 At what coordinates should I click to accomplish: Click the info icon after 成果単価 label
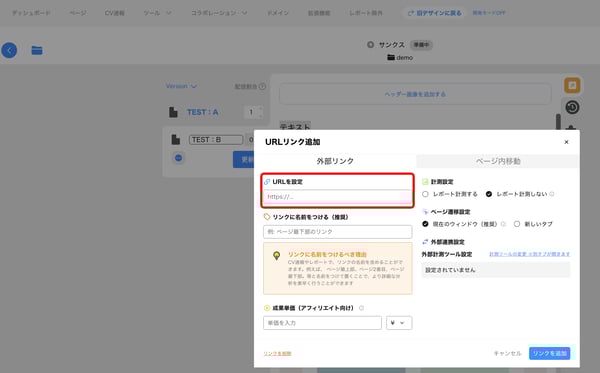361,308
